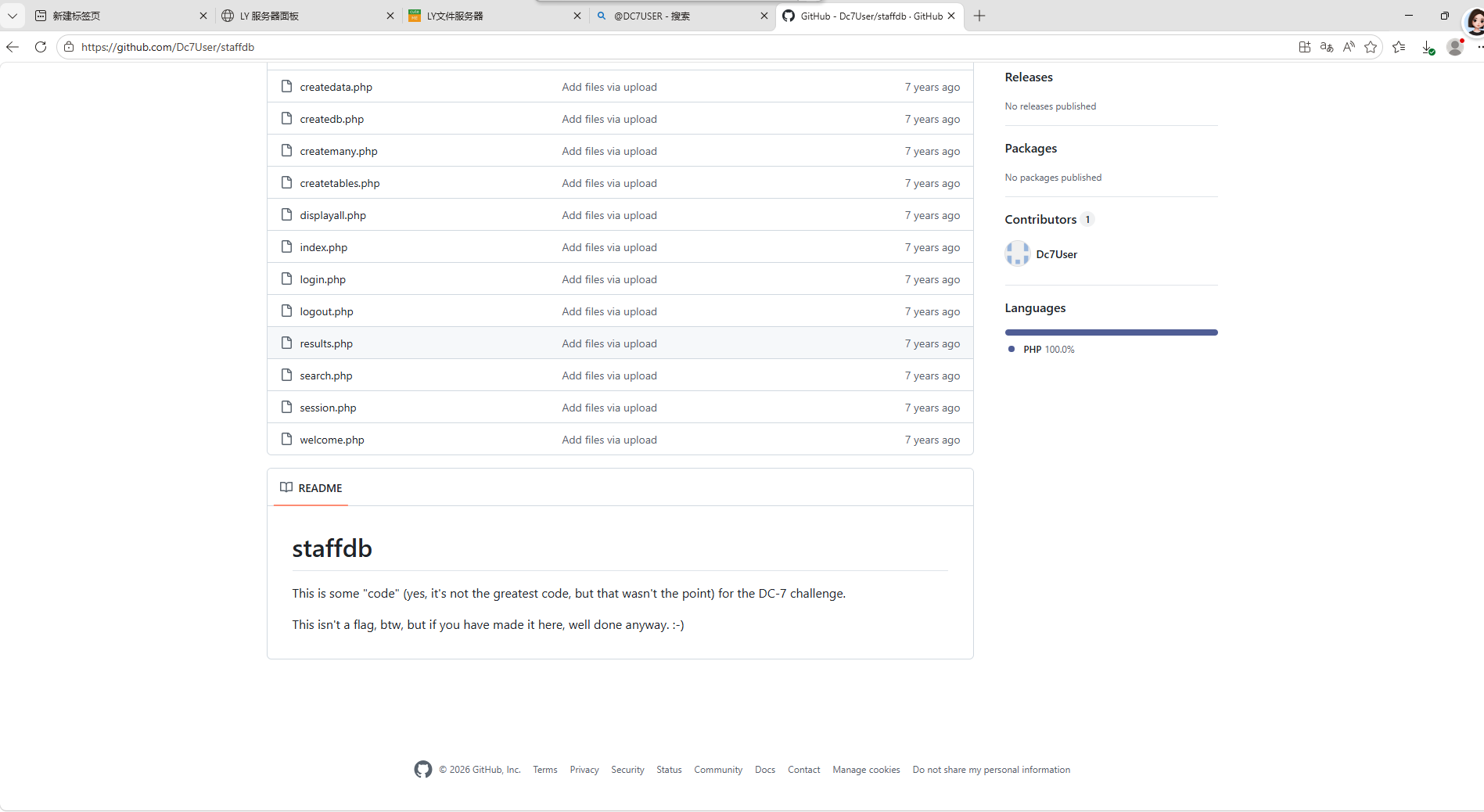This screenshot has height=812, width=1484.
Task: Click the footer Terms link
Action: click(x=545, y=770)
